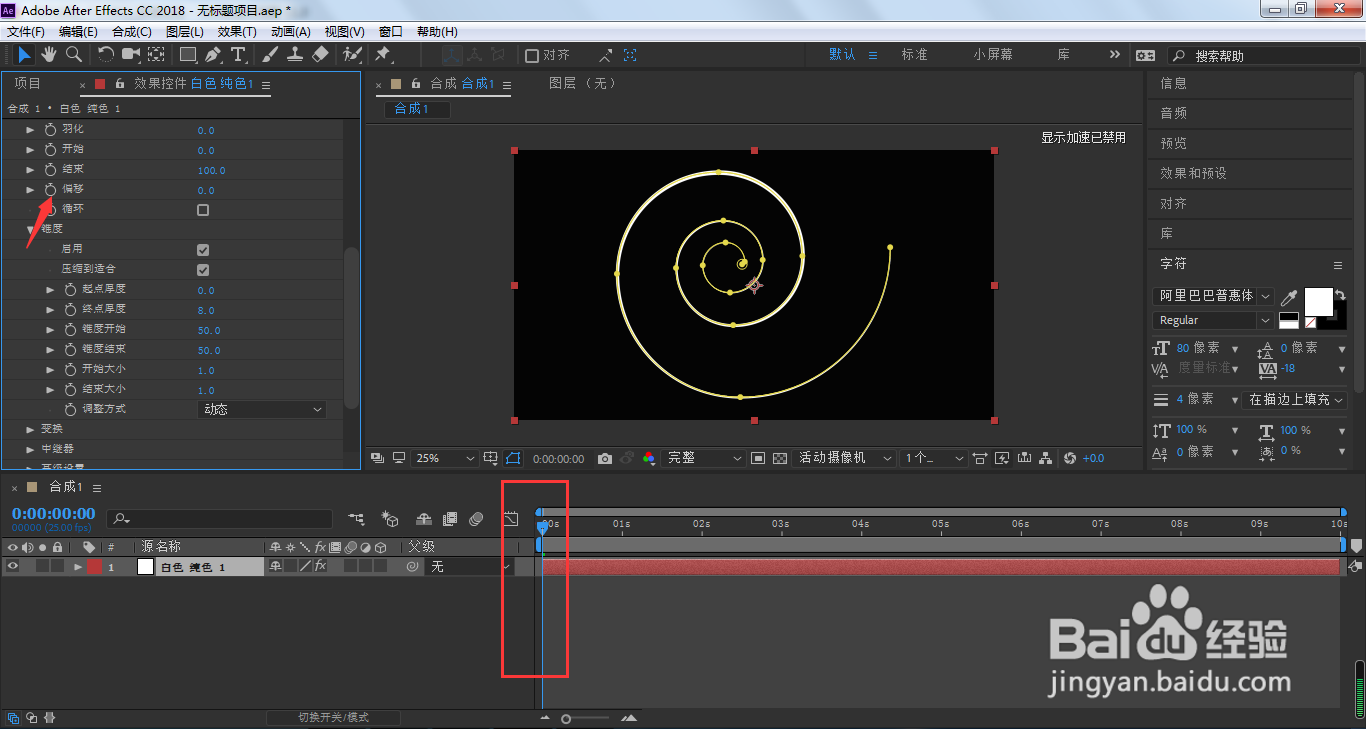
Task: Open the 文件(F) menu
Action: pyautogui.click(x=26, y=32)
